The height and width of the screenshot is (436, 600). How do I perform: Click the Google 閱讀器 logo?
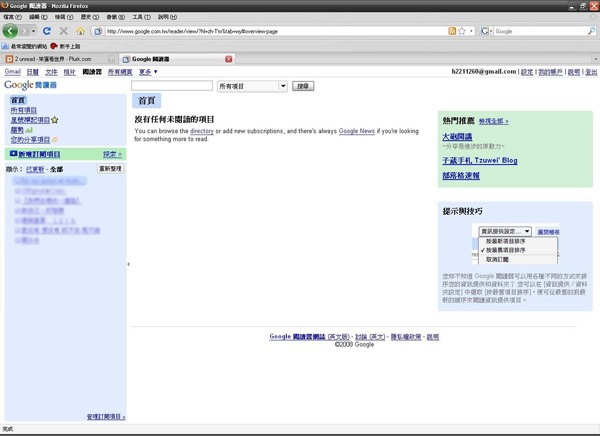[x=30, y=85]
